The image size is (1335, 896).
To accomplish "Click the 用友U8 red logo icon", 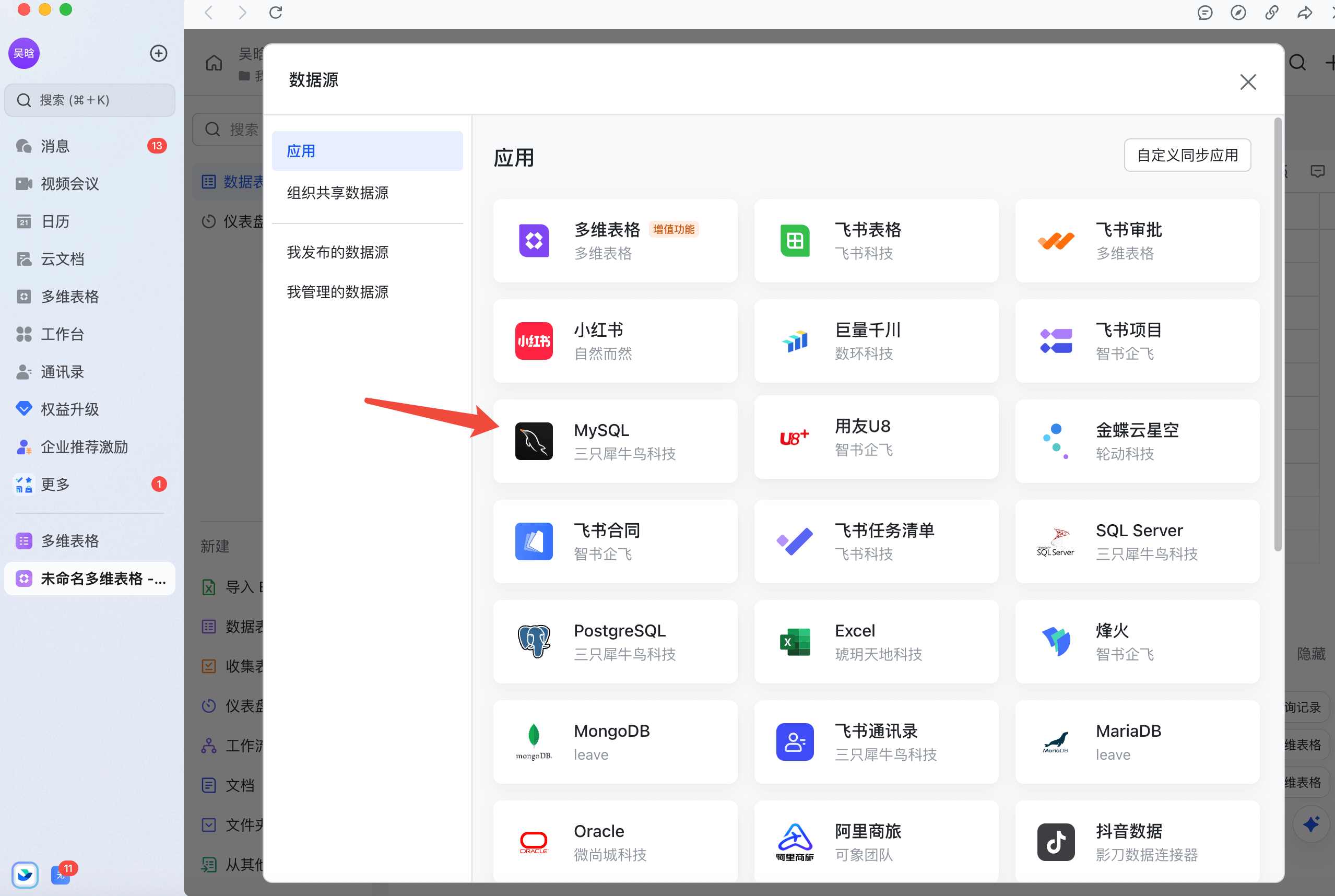I will (795, 438).
